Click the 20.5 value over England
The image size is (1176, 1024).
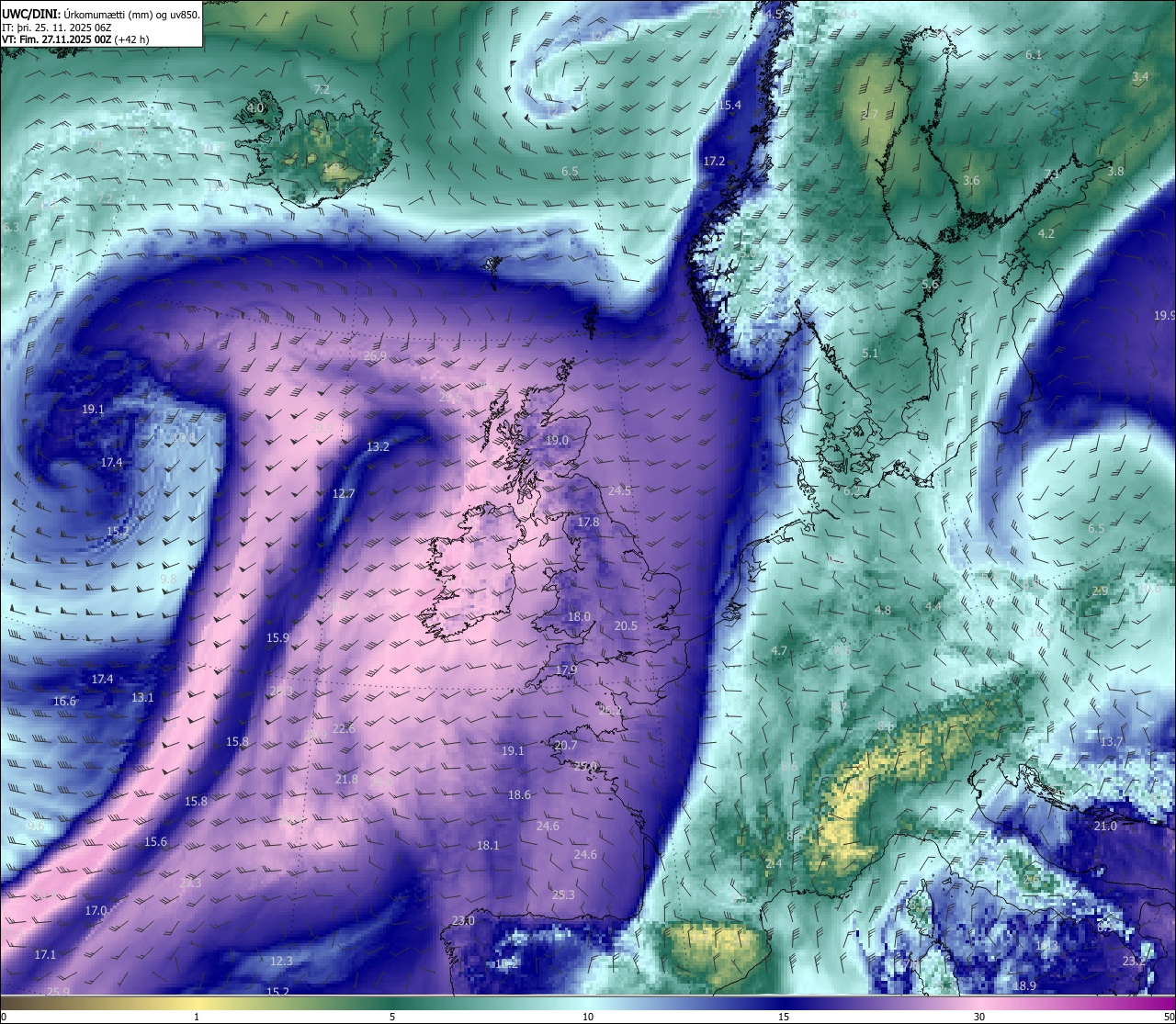pos(626,626)
